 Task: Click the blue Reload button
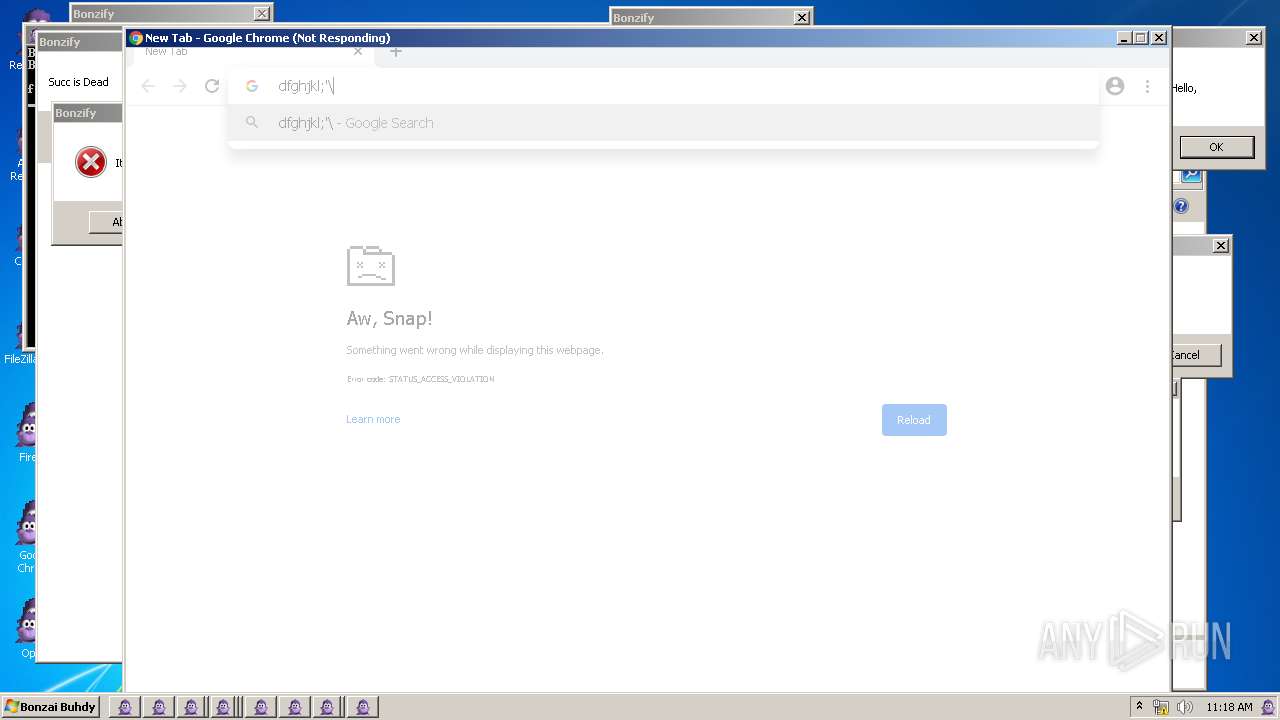[914, 420]
